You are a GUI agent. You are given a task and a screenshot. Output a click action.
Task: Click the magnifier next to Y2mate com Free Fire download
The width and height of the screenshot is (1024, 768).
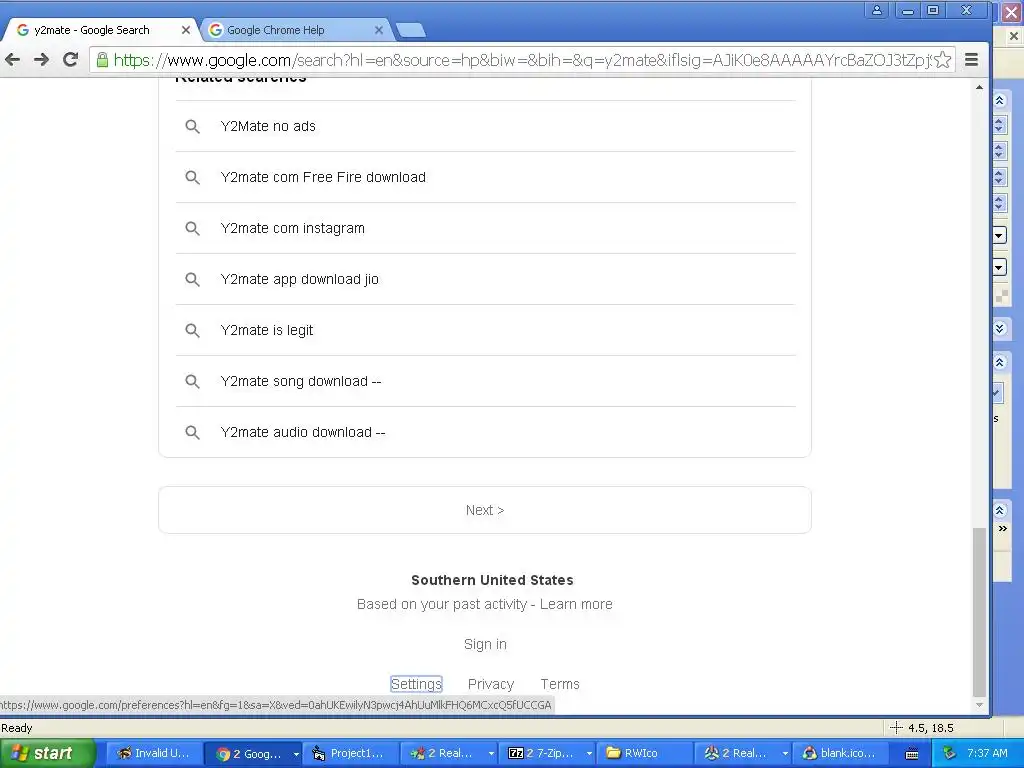click(x=192, y=178)
